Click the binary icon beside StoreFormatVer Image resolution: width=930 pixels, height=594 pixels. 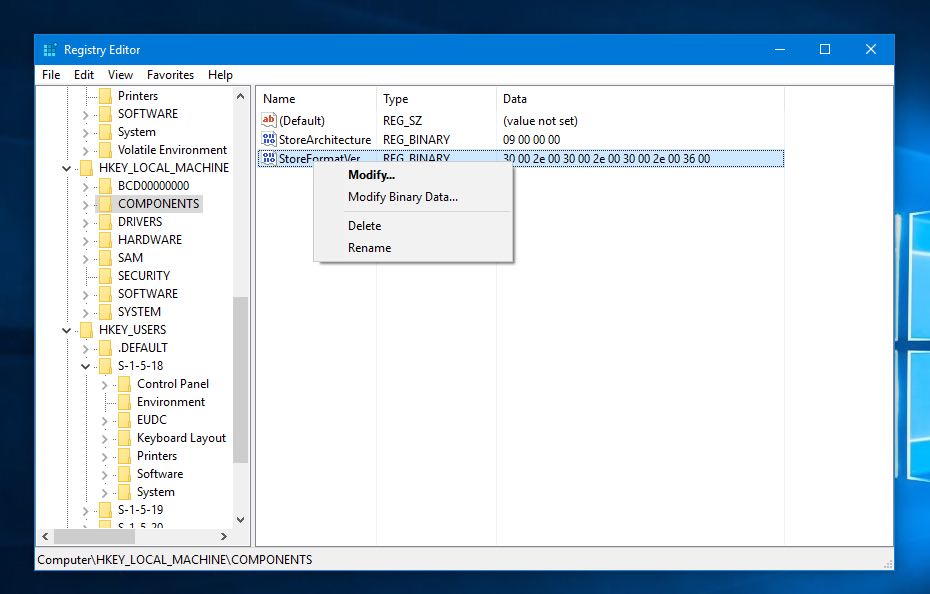pos(268,159)
